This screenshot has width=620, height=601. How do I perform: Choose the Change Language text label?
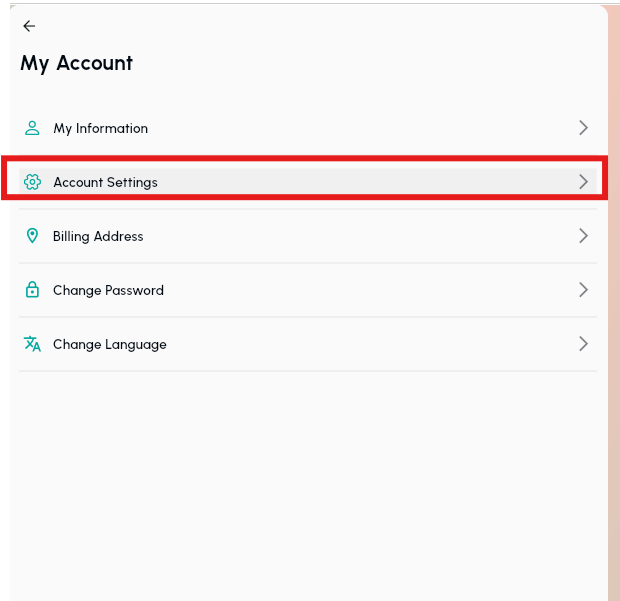110,344
